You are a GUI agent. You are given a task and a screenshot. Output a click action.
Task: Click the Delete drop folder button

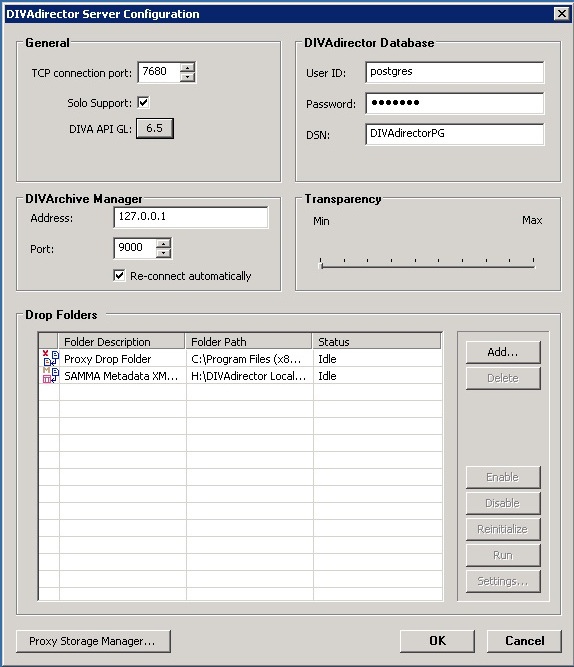coord(503,378)
